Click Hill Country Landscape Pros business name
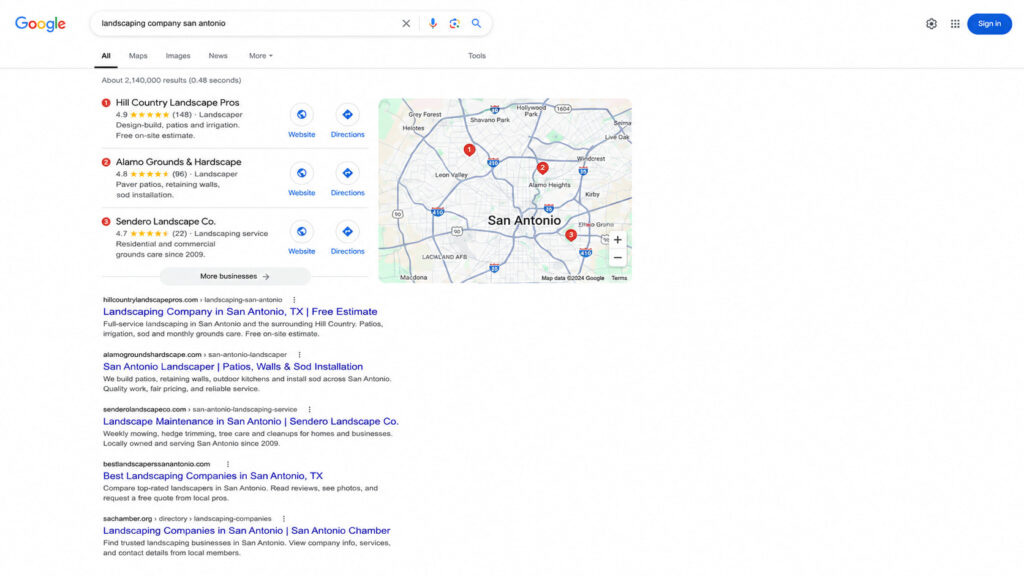 [x=178, y=103]
